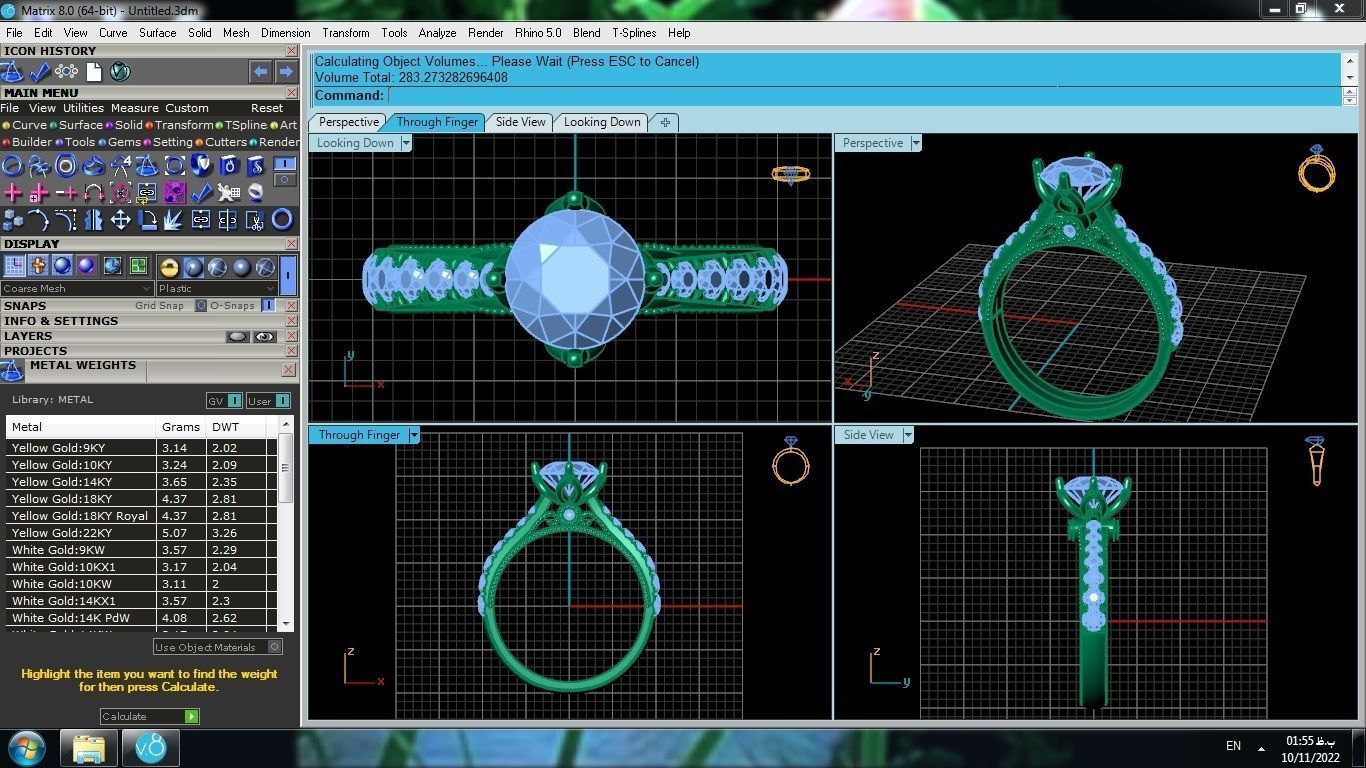
Task: Click the three blue cubes icon
Action: click(12, 220)
